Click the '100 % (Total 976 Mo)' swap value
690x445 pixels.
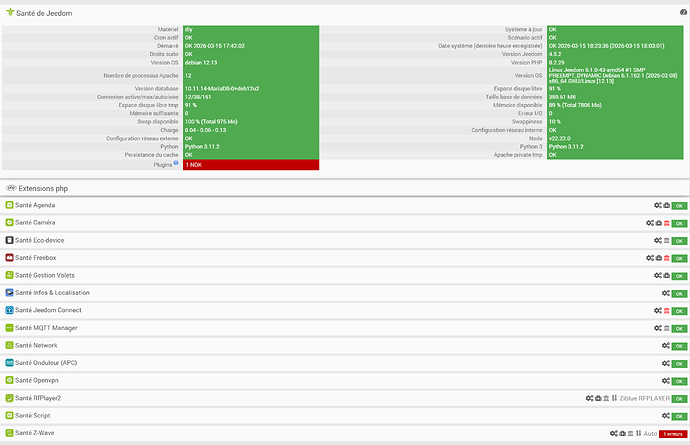coord(211,121)
